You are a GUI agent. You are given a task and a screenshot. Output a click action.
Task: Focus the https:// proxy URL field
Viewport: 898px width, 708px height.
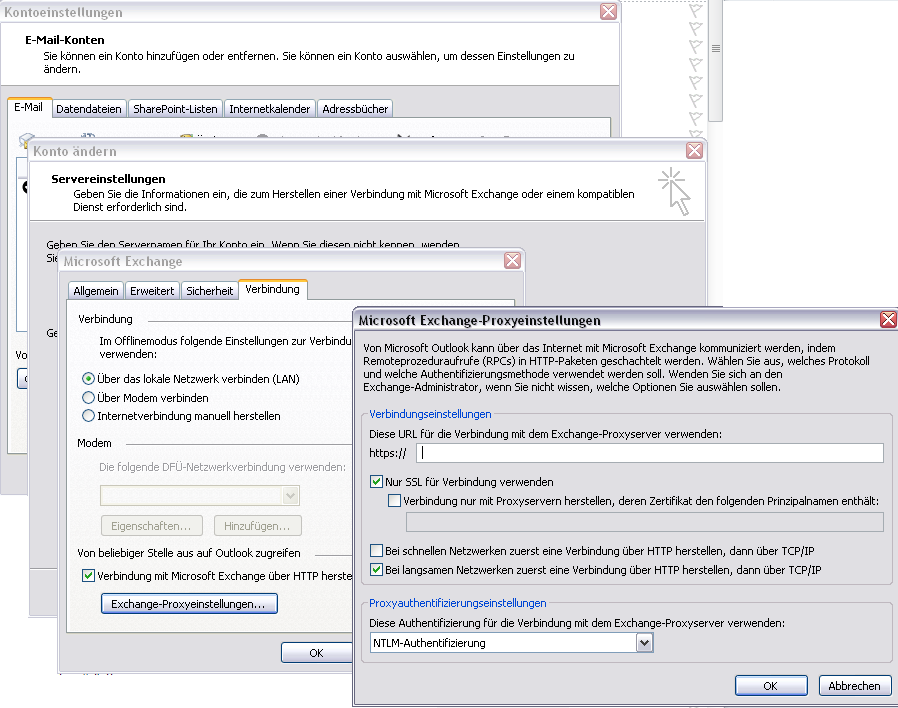650,453
